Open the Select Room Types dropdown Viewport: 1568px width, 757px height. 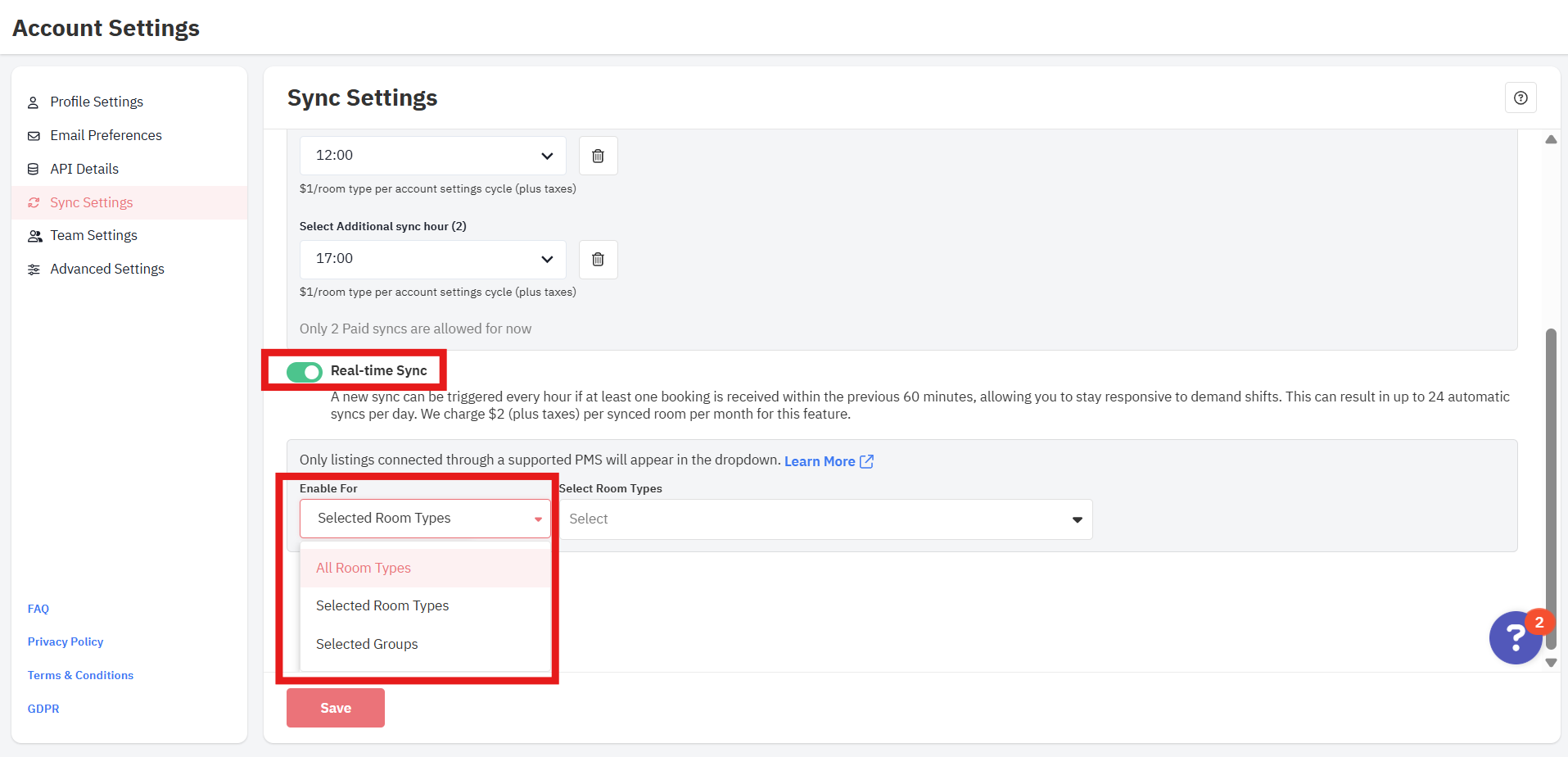pos(825,519)
